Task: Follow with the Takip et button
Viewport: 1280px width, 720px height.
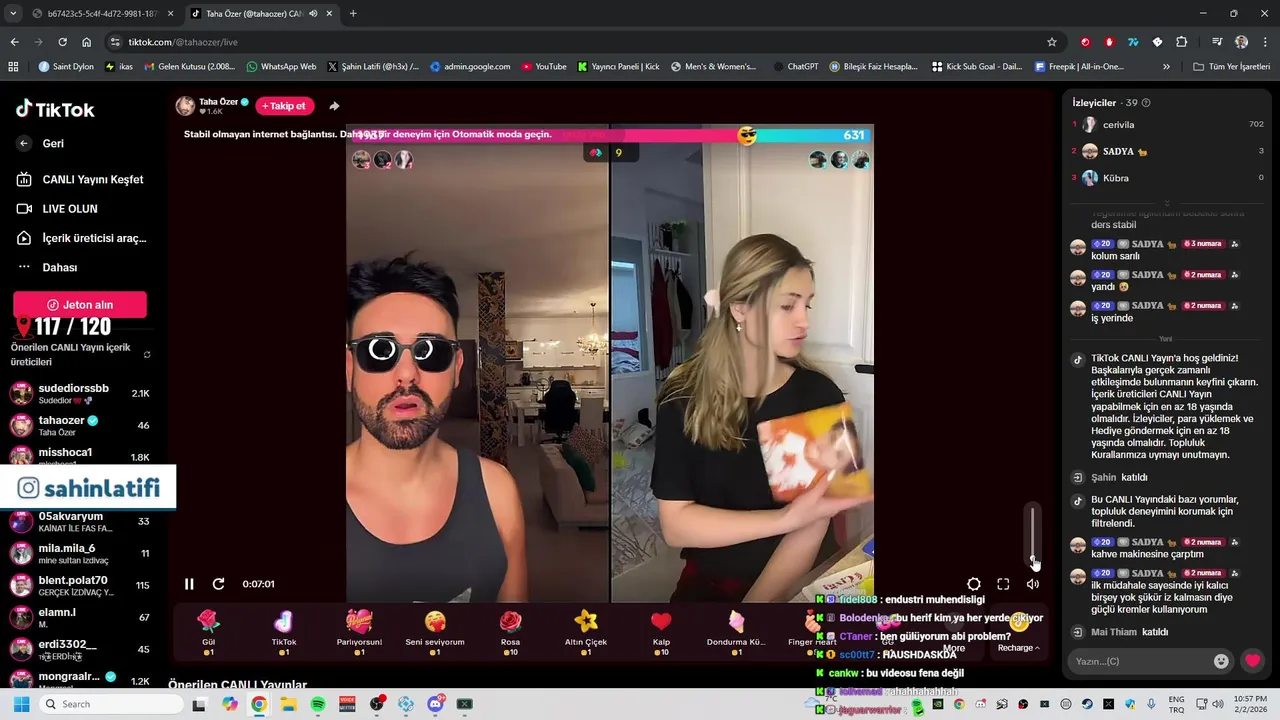Action: pyautogui.click(x=285, y=106)
